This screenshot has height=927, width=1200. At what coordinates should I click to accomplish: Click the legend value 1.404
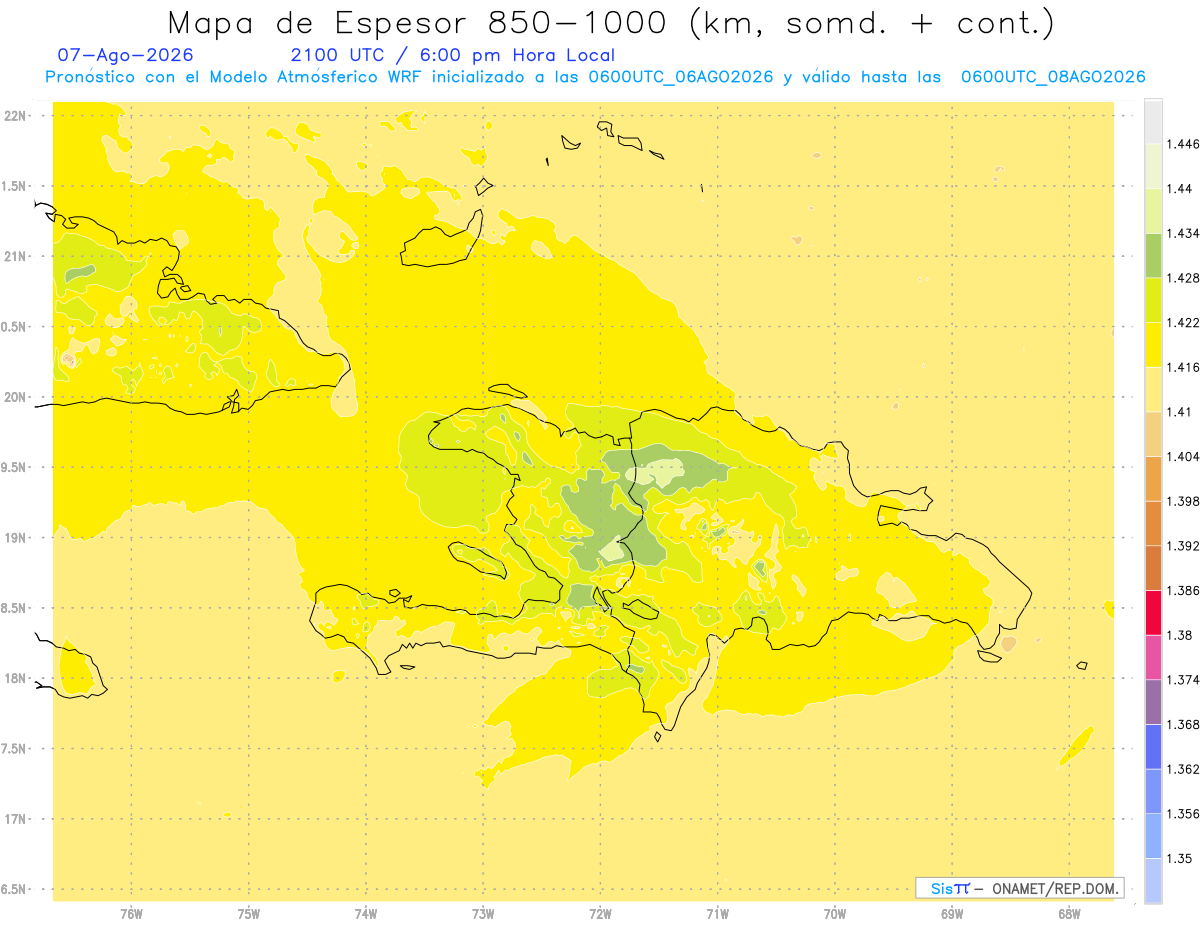tap(1184, 456)
